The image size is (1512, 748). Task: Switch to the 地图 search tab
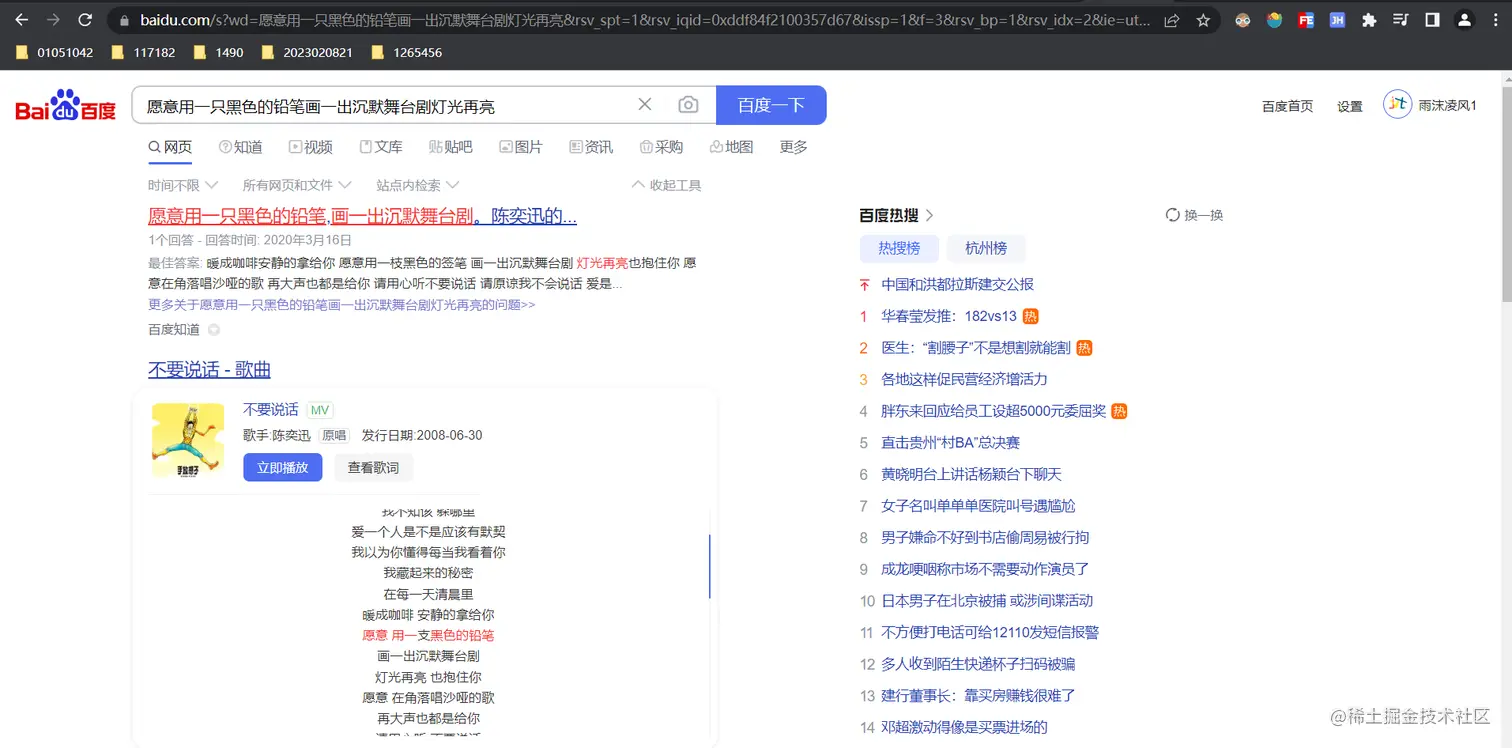click(731, 147)
